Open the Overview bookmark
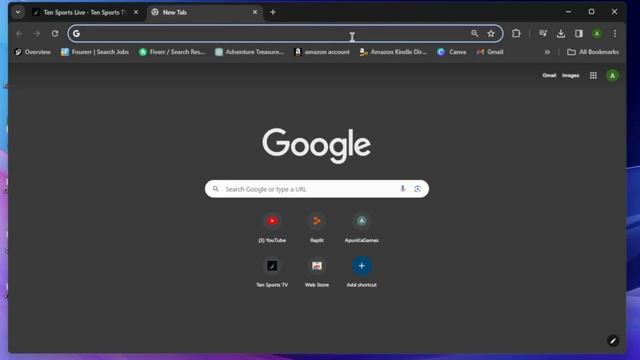The height and width of the screenshot is (360, 640). (32, 52)
